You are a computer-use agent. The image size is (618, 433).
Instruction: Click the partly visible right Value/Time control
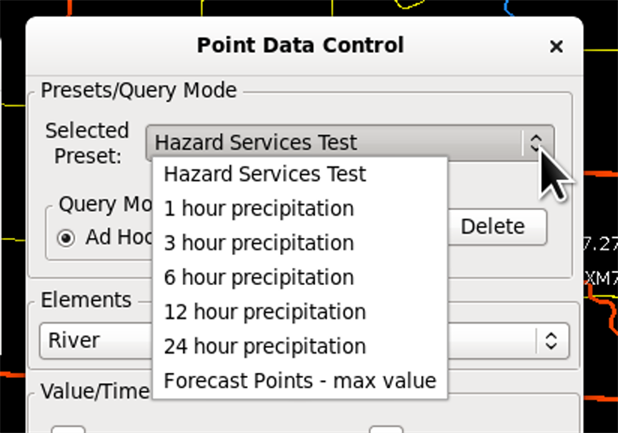pyautogui.click(x=386, y=429)
